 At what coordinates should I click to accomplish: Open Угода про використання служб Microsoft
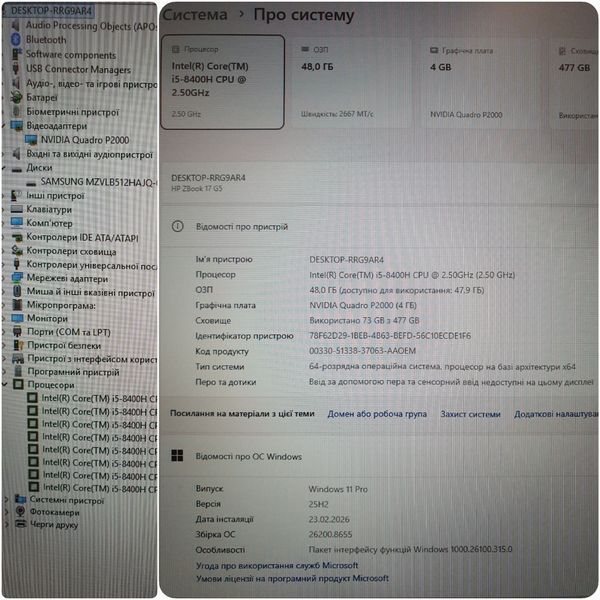tap(277, 565)
